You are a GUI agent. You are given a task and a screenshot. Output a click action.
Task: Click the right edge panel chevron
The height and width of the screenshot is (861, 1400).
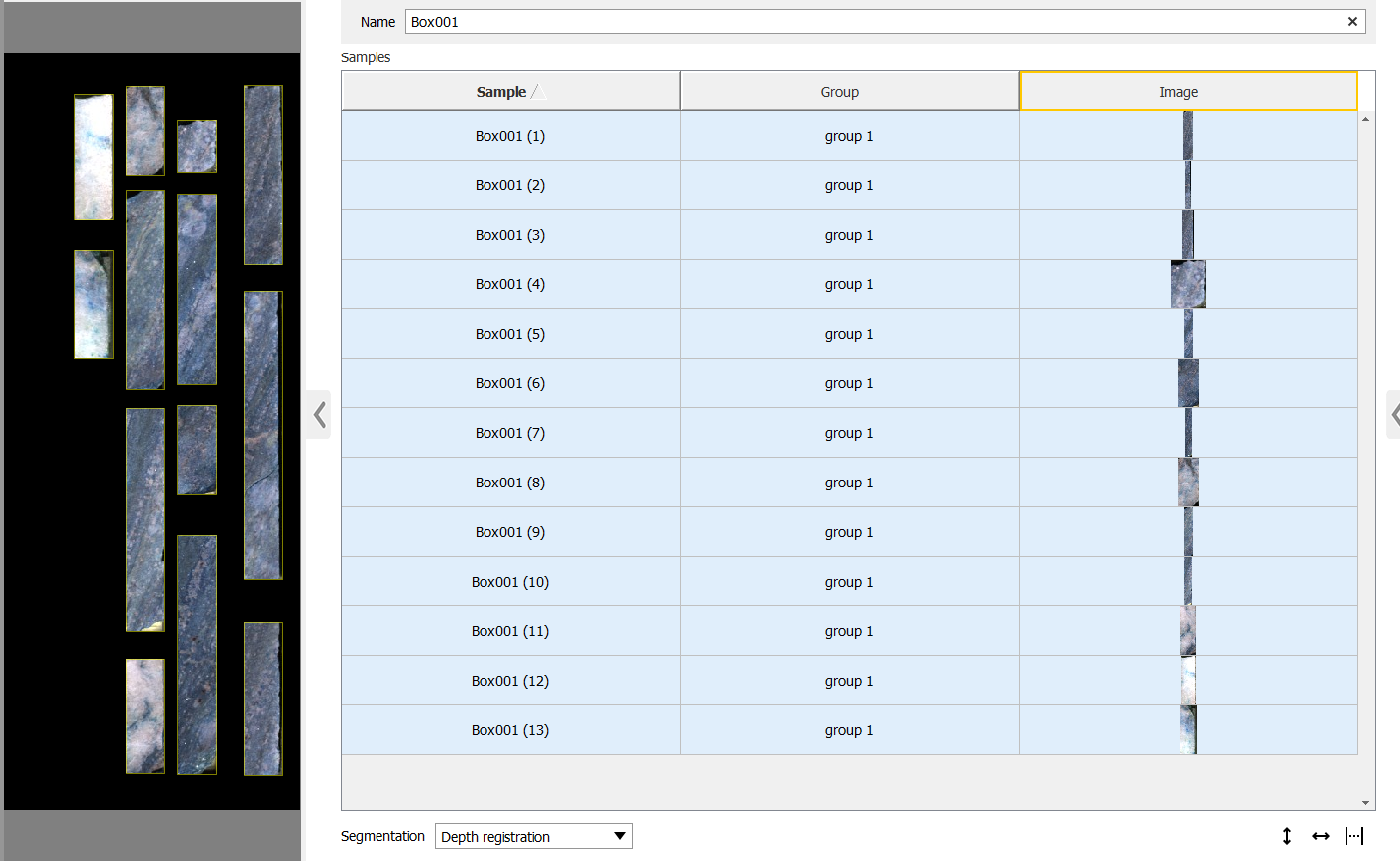click(x=1394, y=414)
